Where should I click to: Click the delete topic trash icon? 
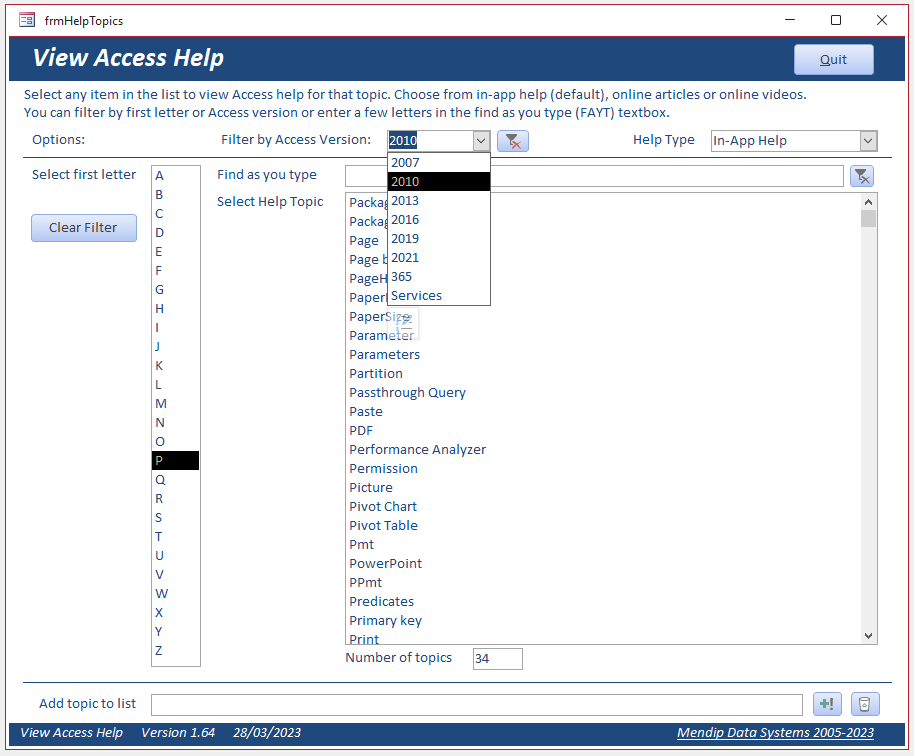pyautogui.click(x=864, y=704)
